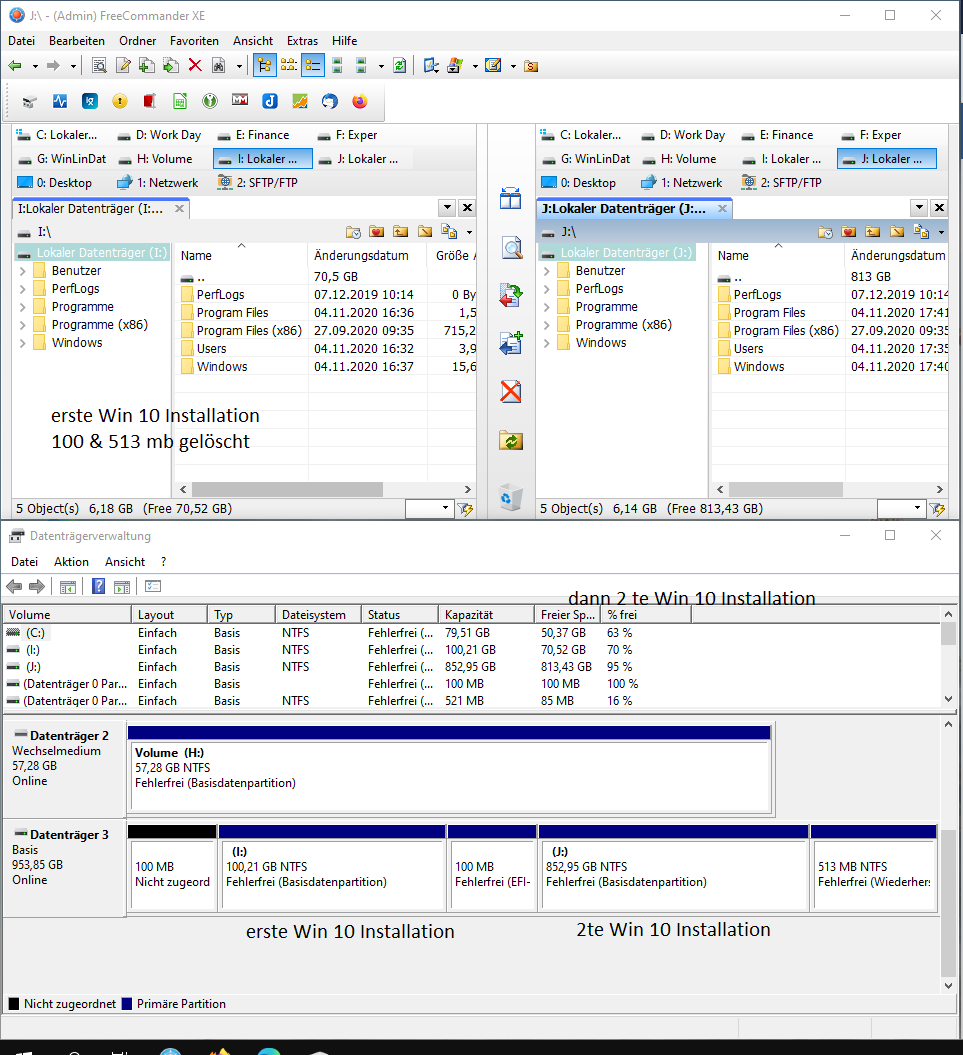Image resolution: width=963 pixels, height=1055 pixels.
Task: Click the favorites heart folder icon in left panel
Action: (377, 231)
